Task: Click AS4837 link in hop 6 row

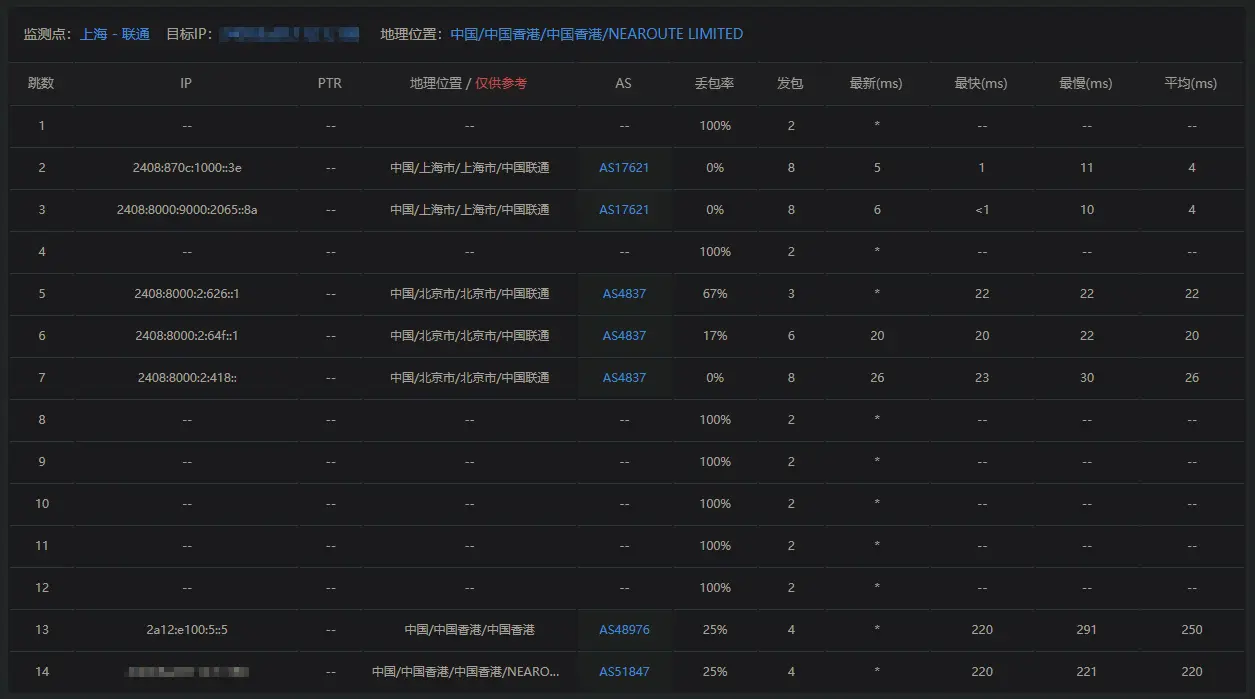Action: pyautogui.click(x=624, y=336)
